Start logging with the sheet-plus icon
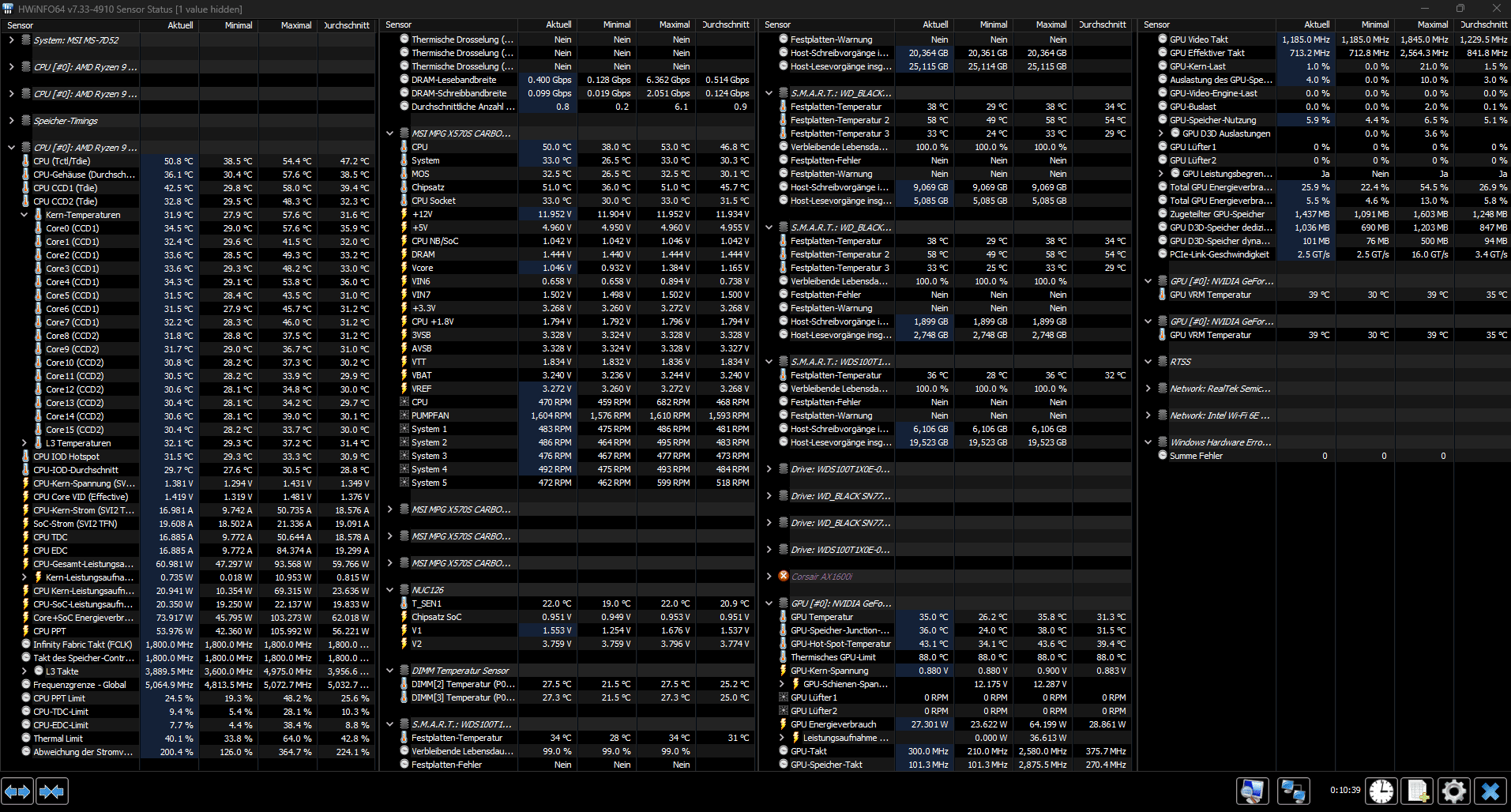1511x812 pixels. pos(1418,791)
